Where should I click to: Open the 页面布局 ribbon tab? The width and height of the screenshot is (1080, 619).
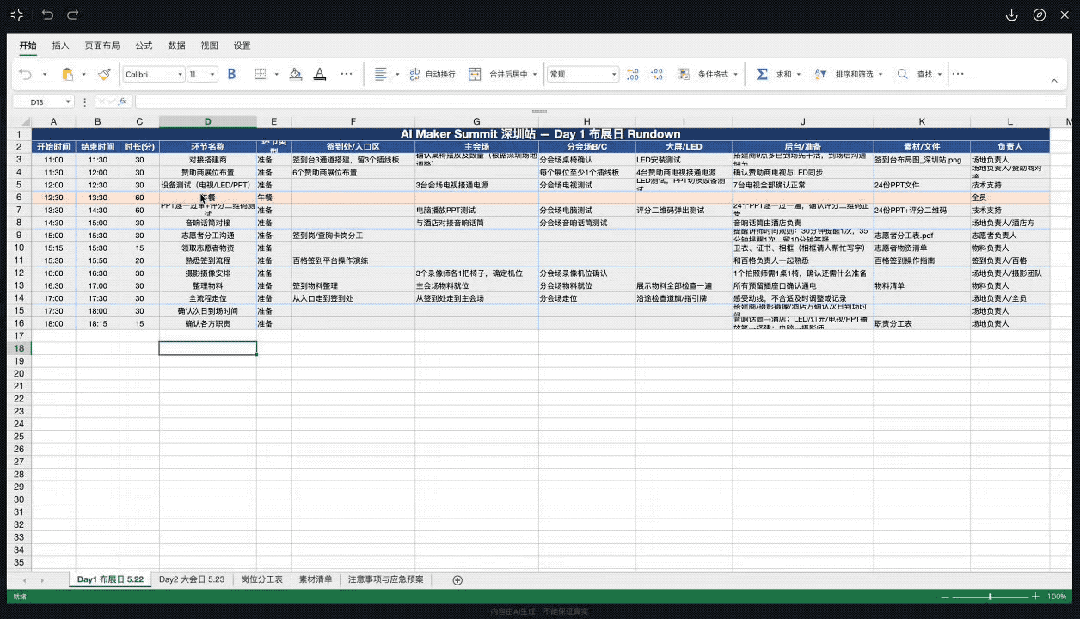102,45
